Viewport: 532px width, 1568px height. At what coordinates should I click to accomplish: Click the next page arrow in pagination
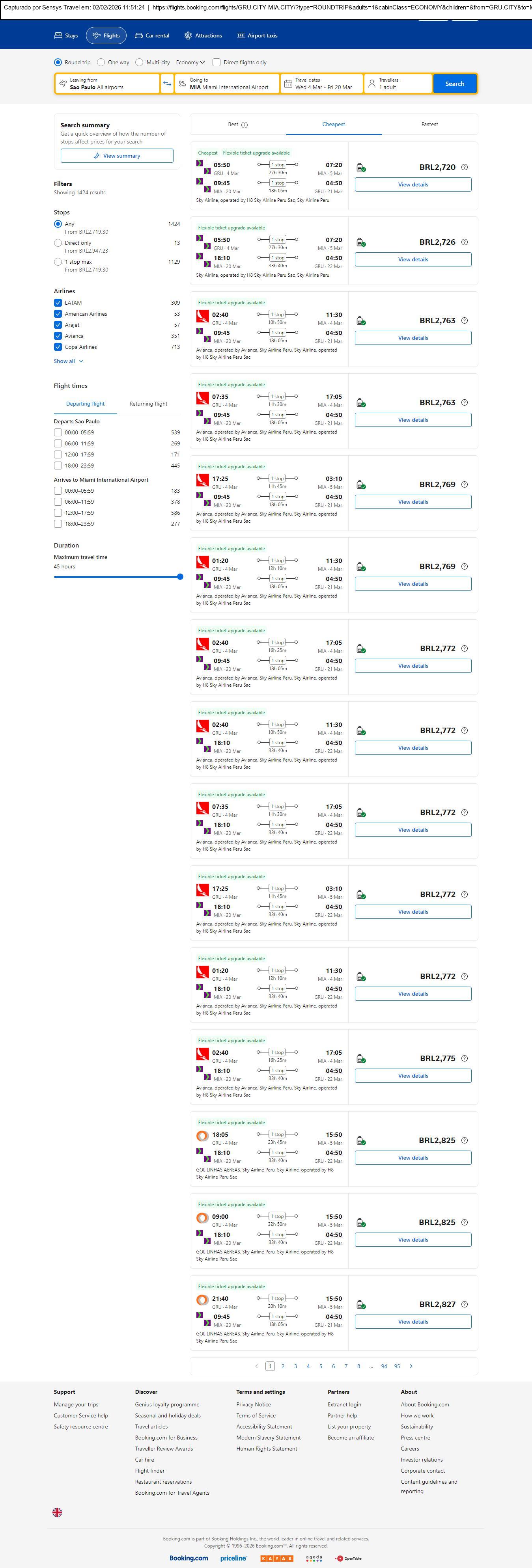pos(411,1366)
